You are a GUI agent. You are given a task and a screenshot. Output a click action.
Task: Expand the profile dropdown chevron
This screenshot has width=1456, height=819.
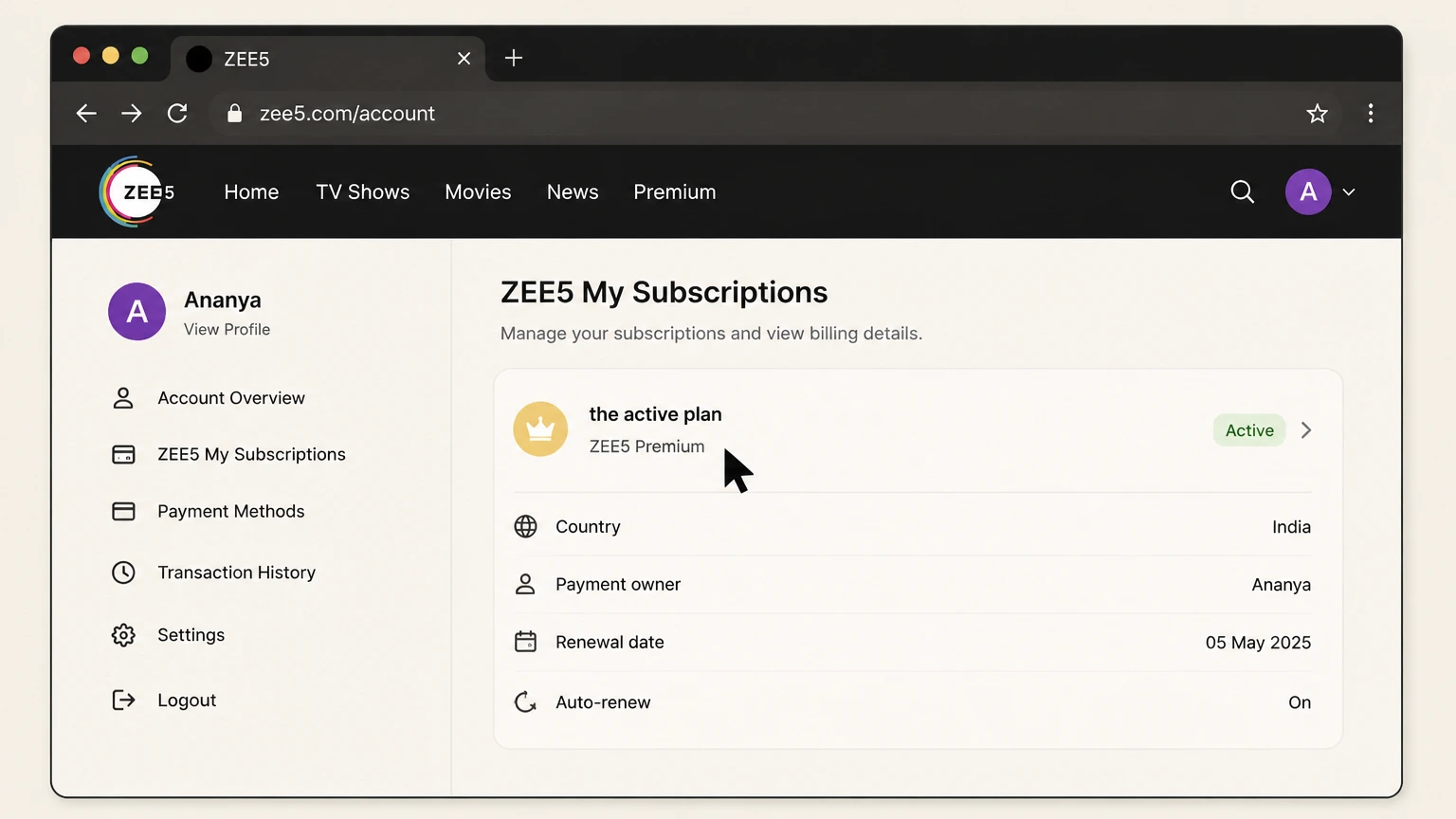coord(1349,191)
